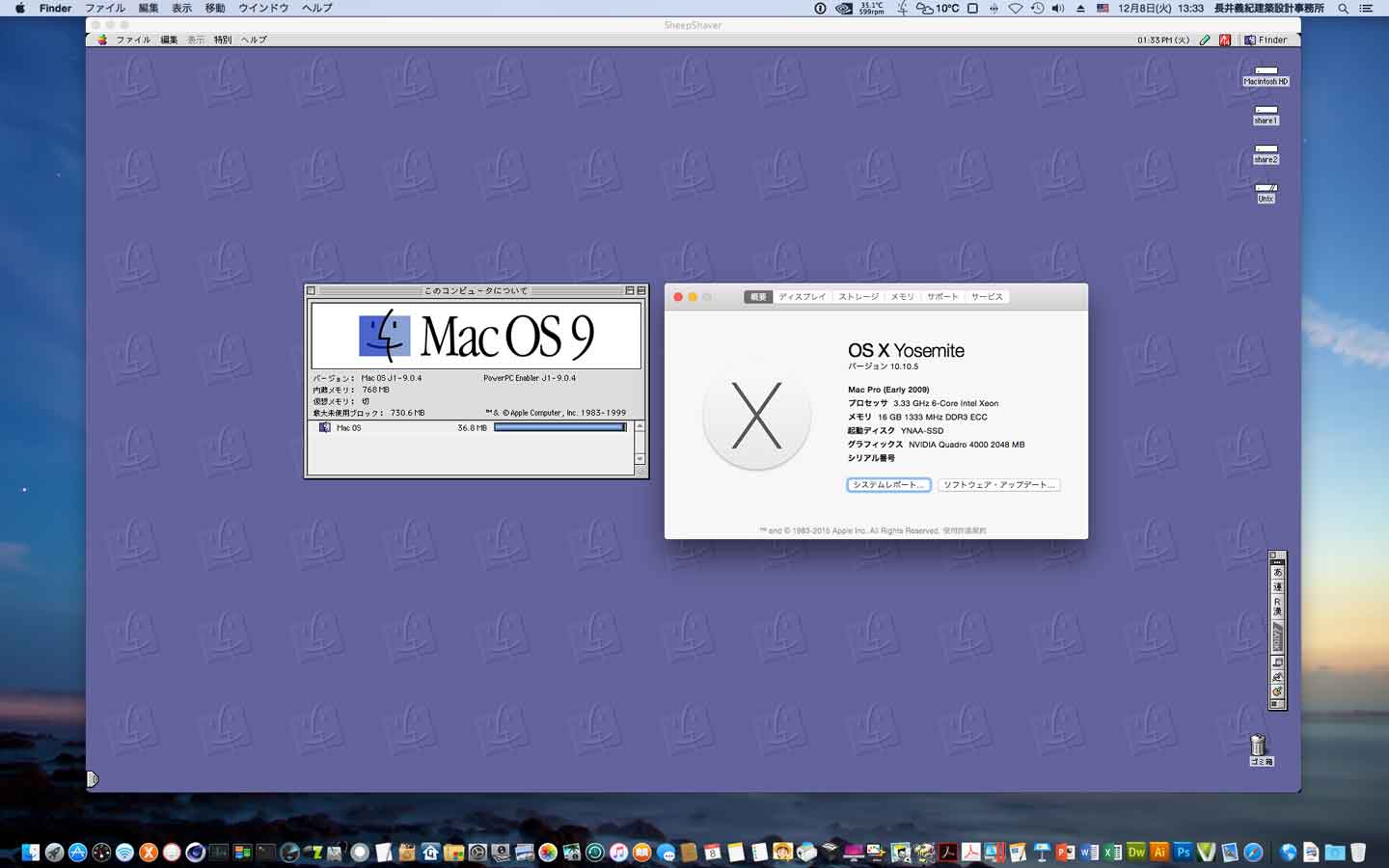
Task: Open the Dock Trash
Action: pyautogui.click(x=1358, y=852)
